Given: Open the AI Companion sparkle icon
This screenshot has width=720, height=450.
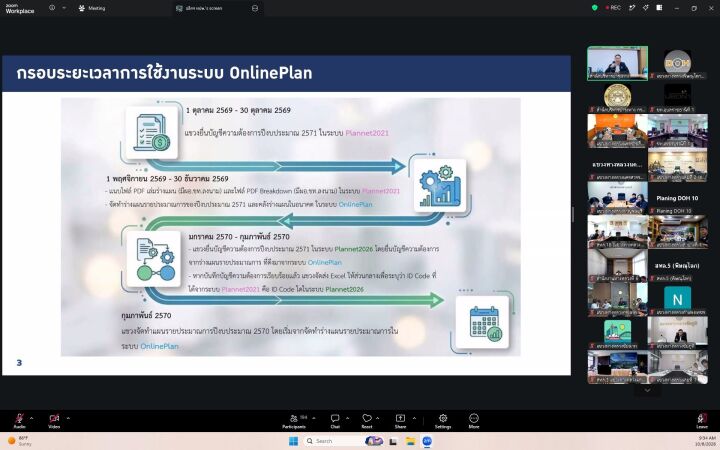Looking at the screenshot, I should (x=646, y=8).
